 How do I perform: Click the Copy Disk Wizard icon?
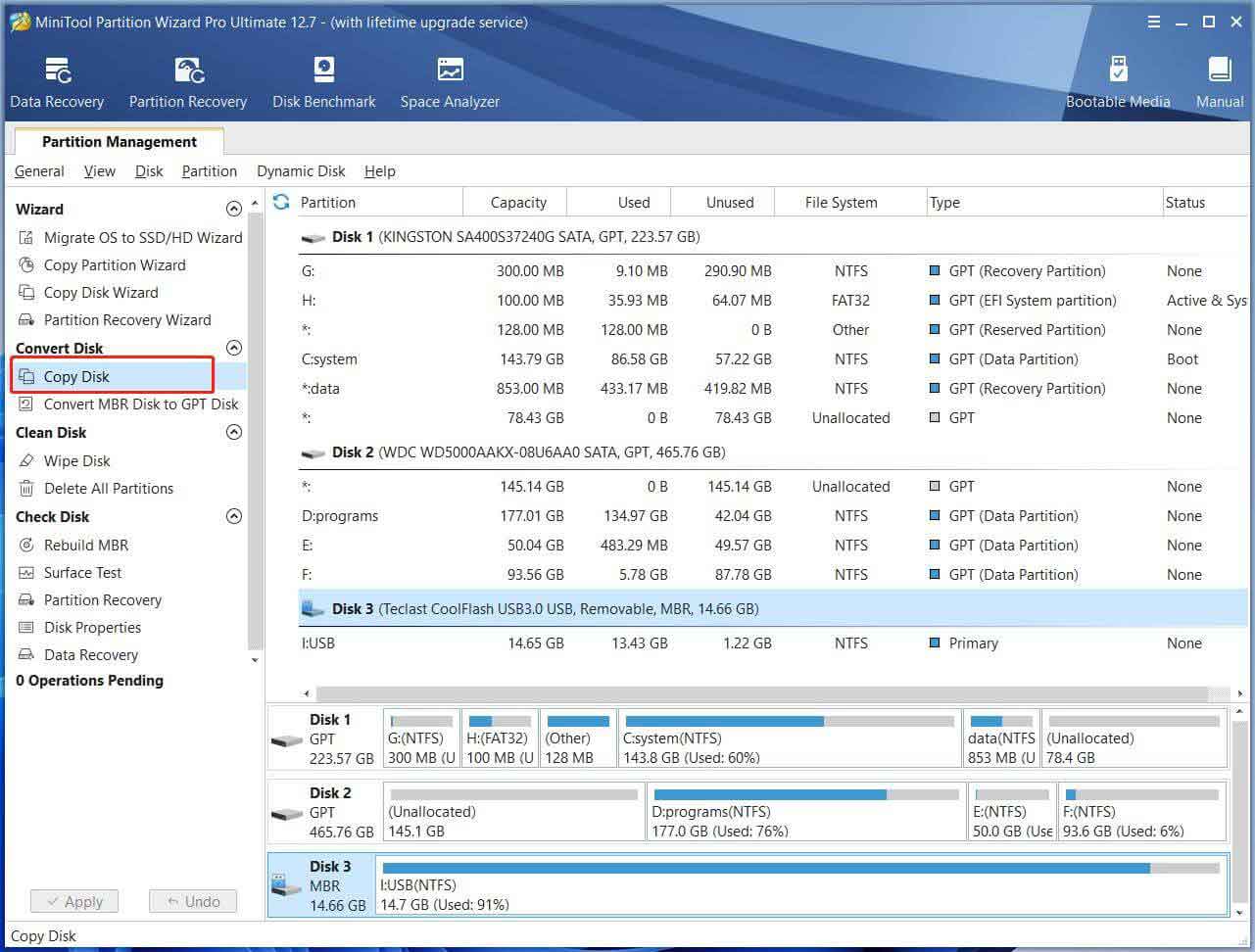click(x=26, y=292)
